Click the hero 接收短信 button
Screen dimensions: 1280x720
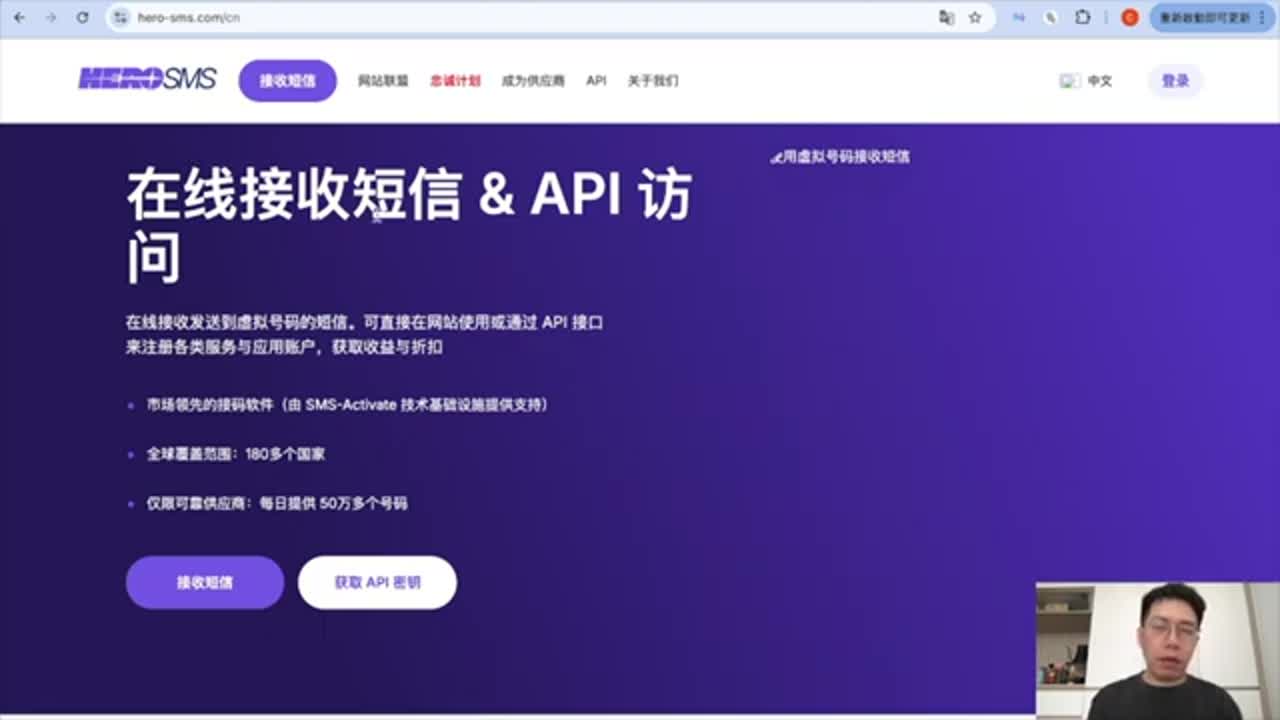tap(205, 582)
